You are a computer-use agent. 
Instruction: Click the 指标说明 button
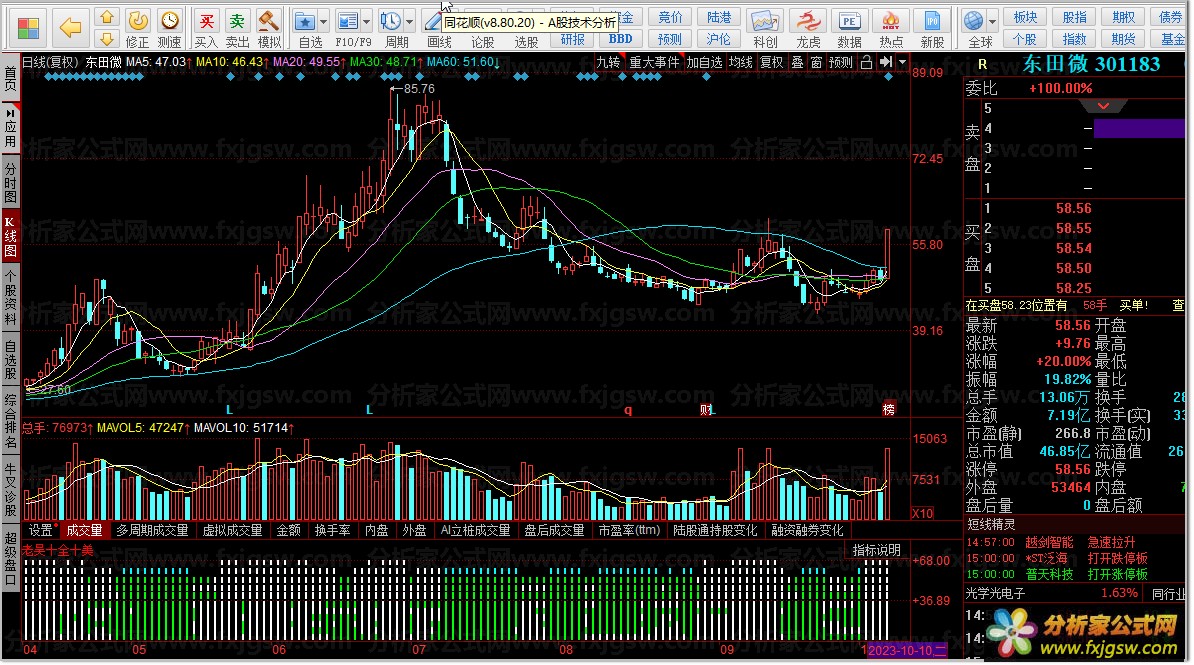pyautogui.click(x=876, y=550)
